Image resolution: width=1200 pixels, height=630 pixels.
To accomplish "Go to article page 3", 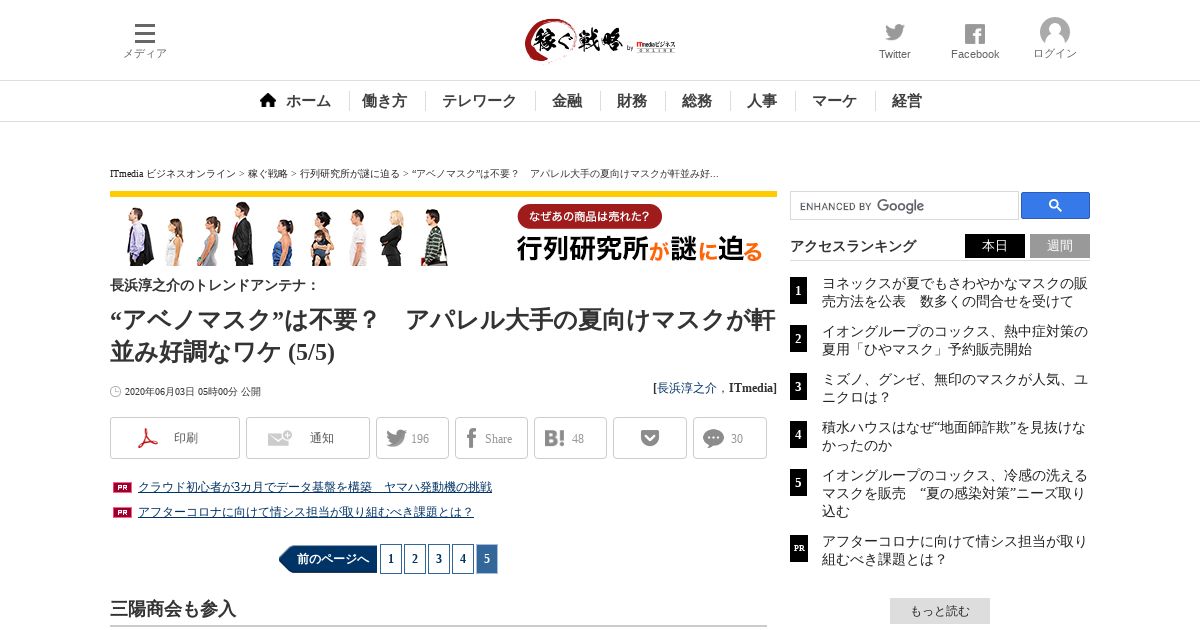I will (x=439, y=559).
